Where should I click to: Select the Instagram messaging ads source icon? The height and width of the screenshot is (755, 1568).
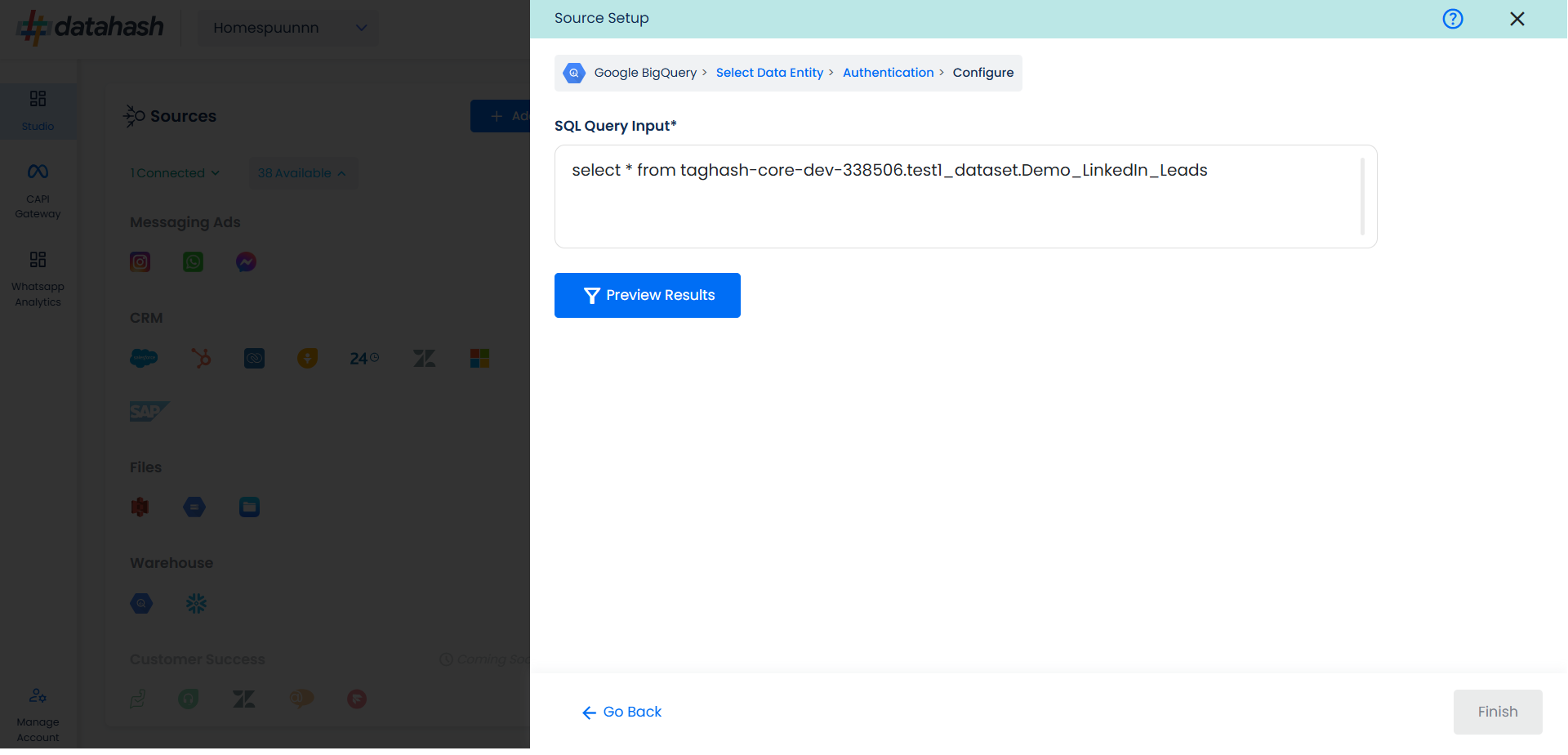coord(140,261)
